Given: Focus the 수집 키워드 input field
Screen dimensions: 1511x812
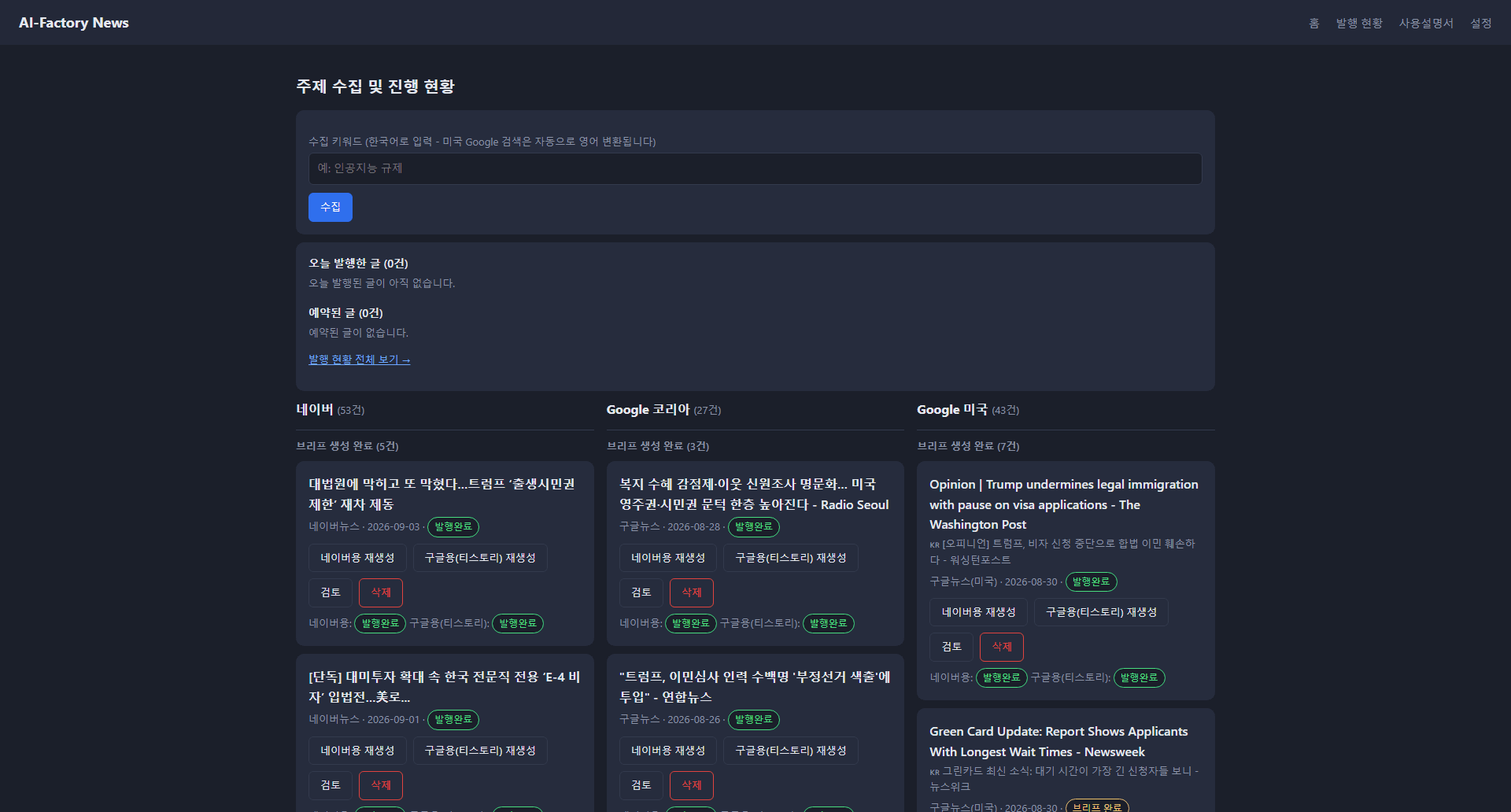Looking at the screenshot, I should coord(755,168).
